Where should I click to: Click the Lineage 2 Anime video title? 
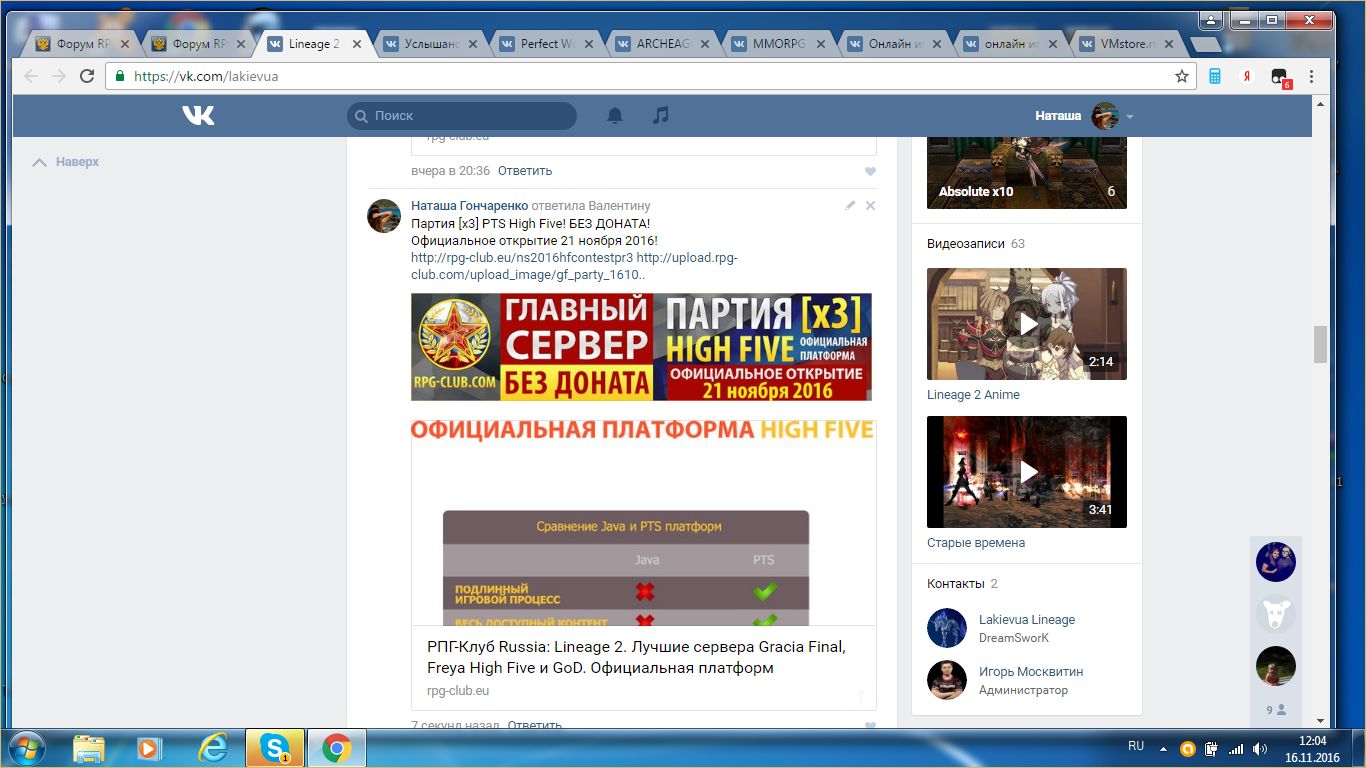pyautogui.click(x=973, y=395)
